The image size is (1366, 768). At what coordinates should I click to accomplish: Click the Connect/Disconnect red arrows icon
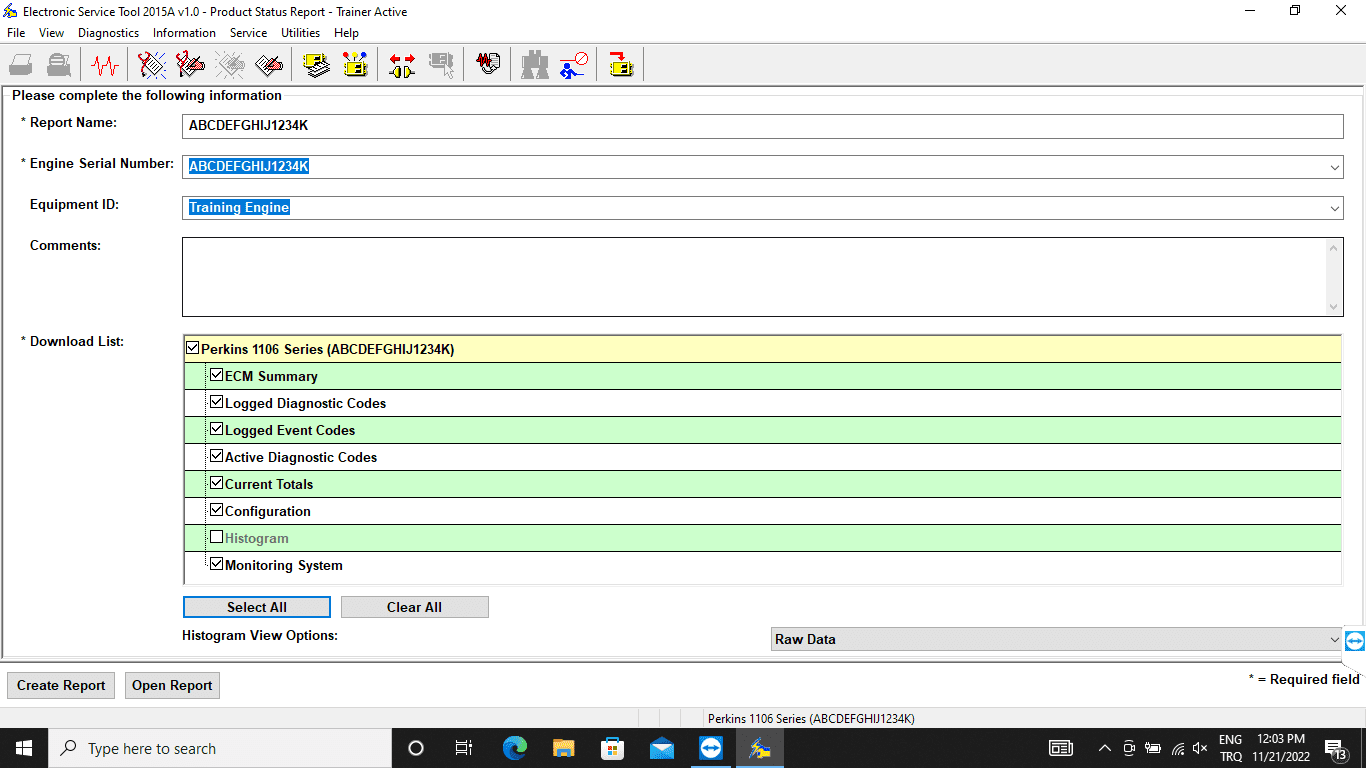[402, 66]
